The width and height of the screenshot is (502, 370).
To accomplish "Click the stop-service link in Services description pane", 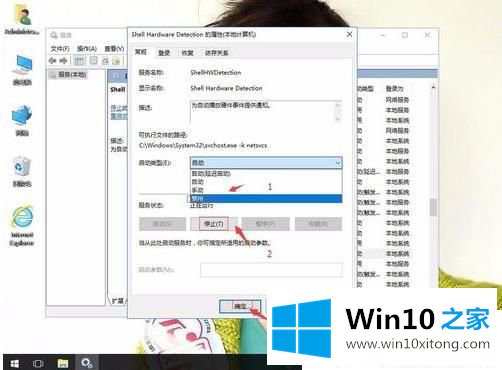I will click(119, 108).
